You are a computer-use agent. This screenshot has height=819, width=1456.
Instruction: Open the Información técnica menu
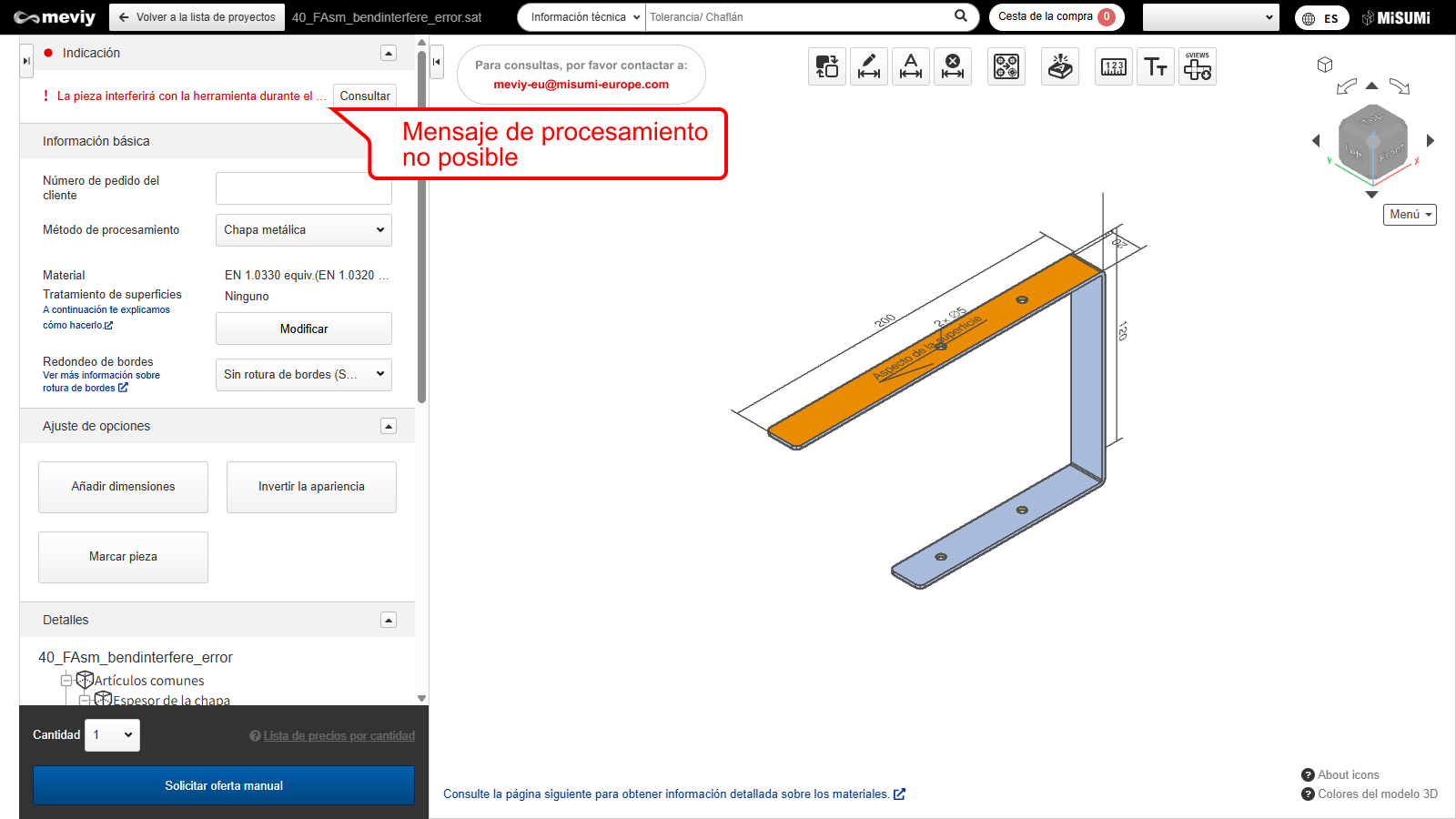point(582,17)
